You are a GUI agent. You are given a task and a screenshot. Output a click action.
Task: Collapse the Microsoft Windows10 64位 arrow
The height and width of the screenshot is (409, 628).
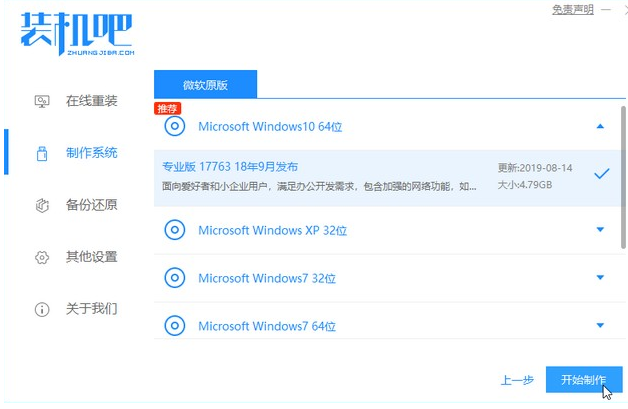pyautogui.click(x=600, y=127)
